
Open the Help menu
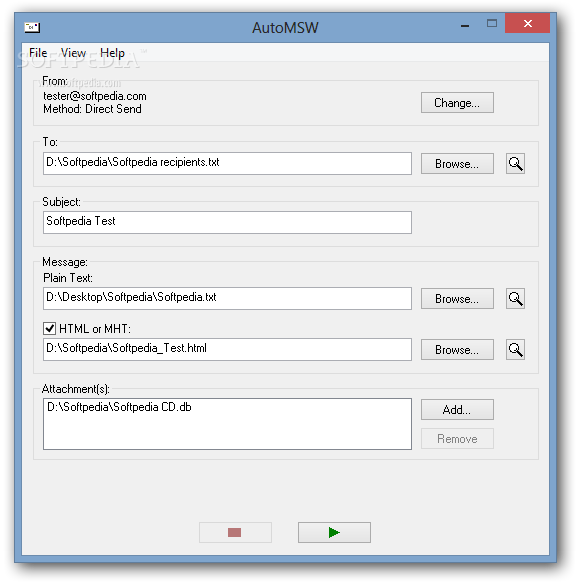[x=112, y=53]
